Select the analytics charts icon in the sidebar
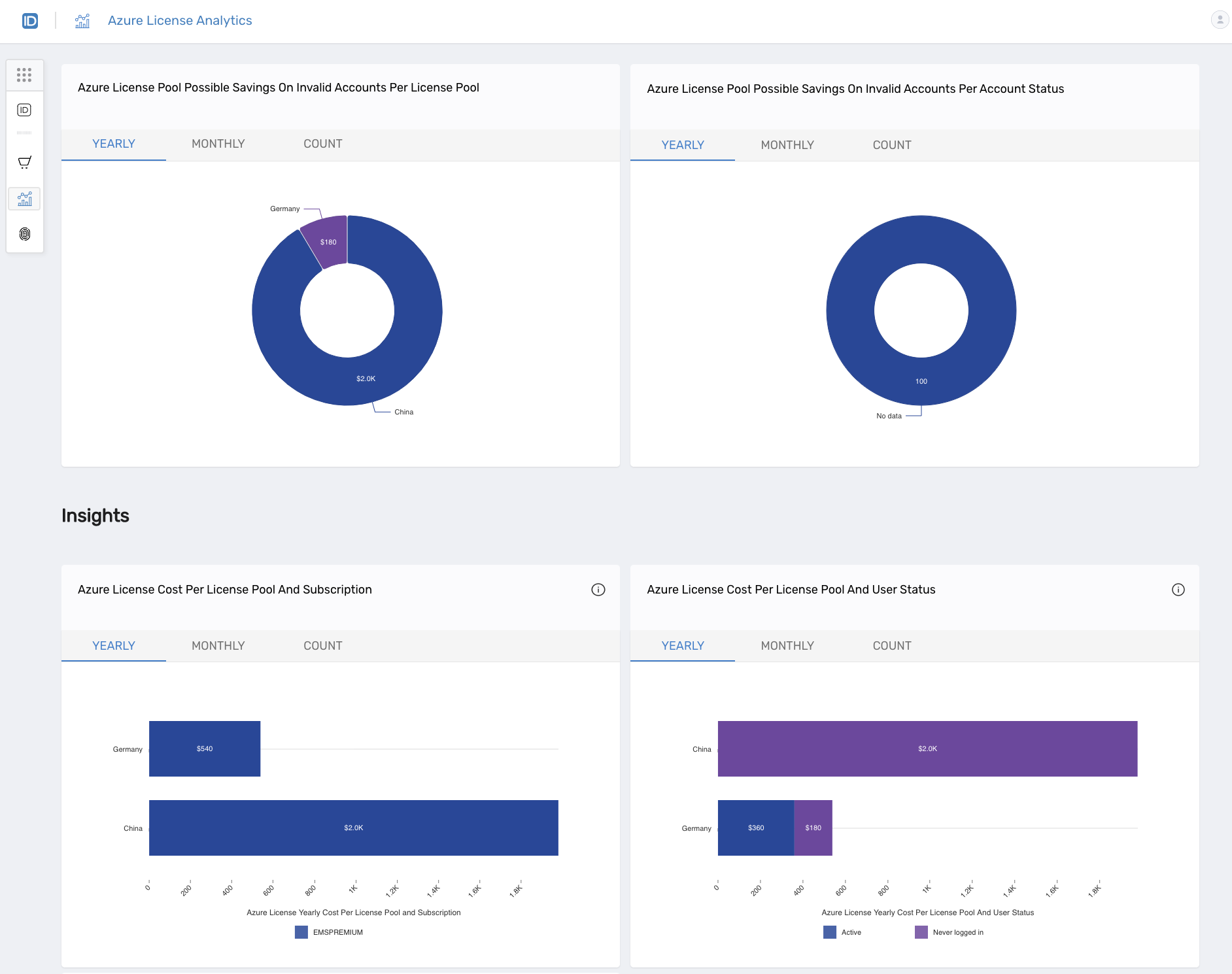The height and width of the screenshot is (974, 1232). (24, 199)
